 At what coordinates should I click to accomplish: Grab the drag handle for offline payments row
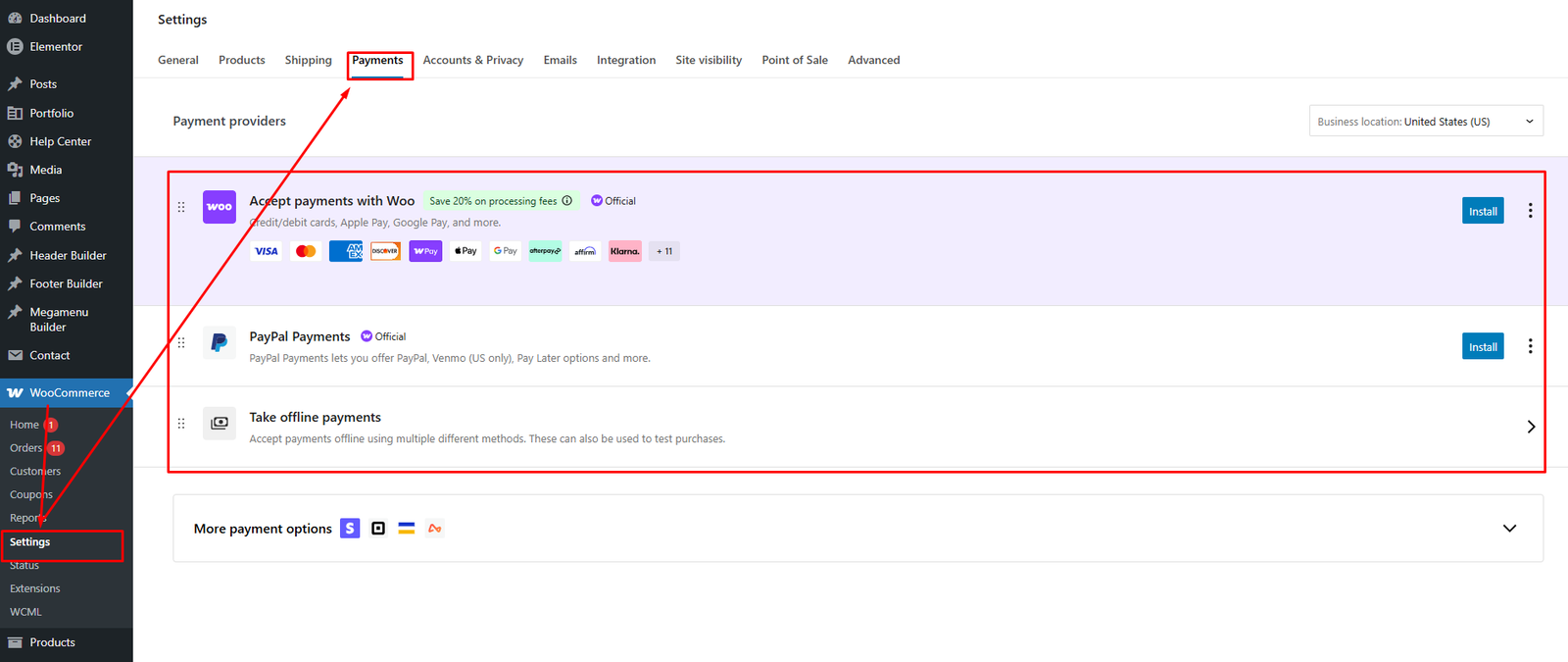click(x=181, y=424)
